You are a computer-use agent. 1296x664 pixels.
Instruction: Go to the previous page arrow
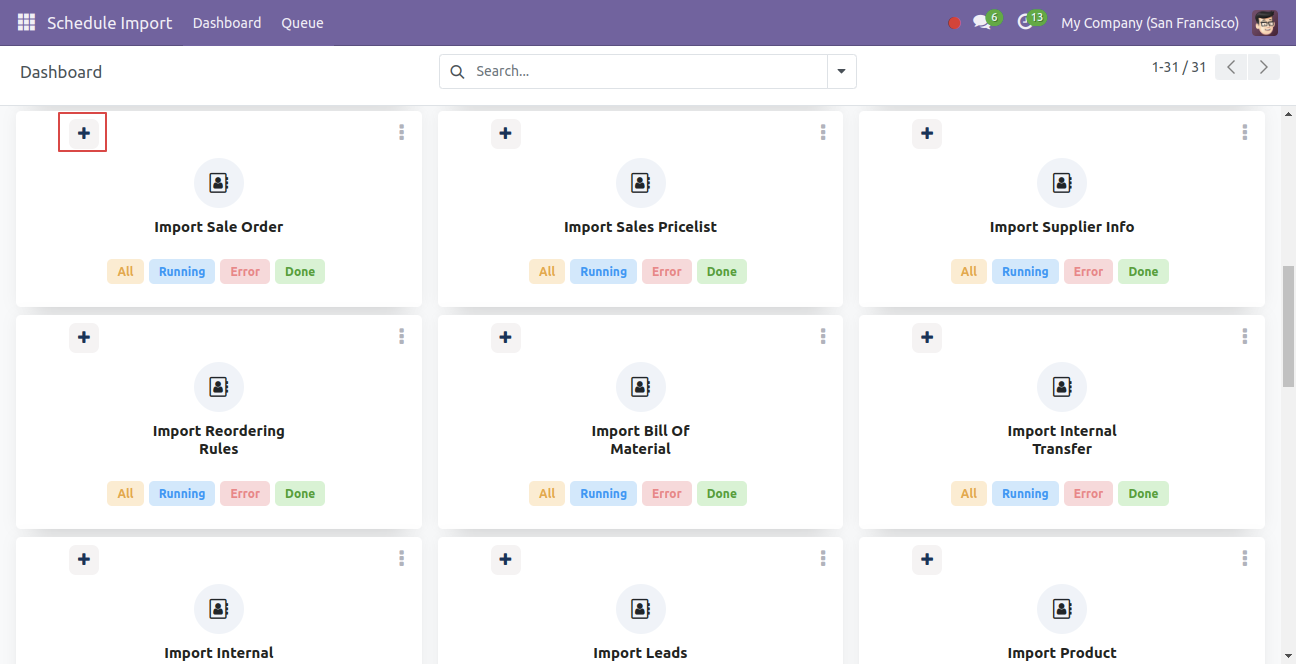pyautogui.click(x=1232, y=67)
